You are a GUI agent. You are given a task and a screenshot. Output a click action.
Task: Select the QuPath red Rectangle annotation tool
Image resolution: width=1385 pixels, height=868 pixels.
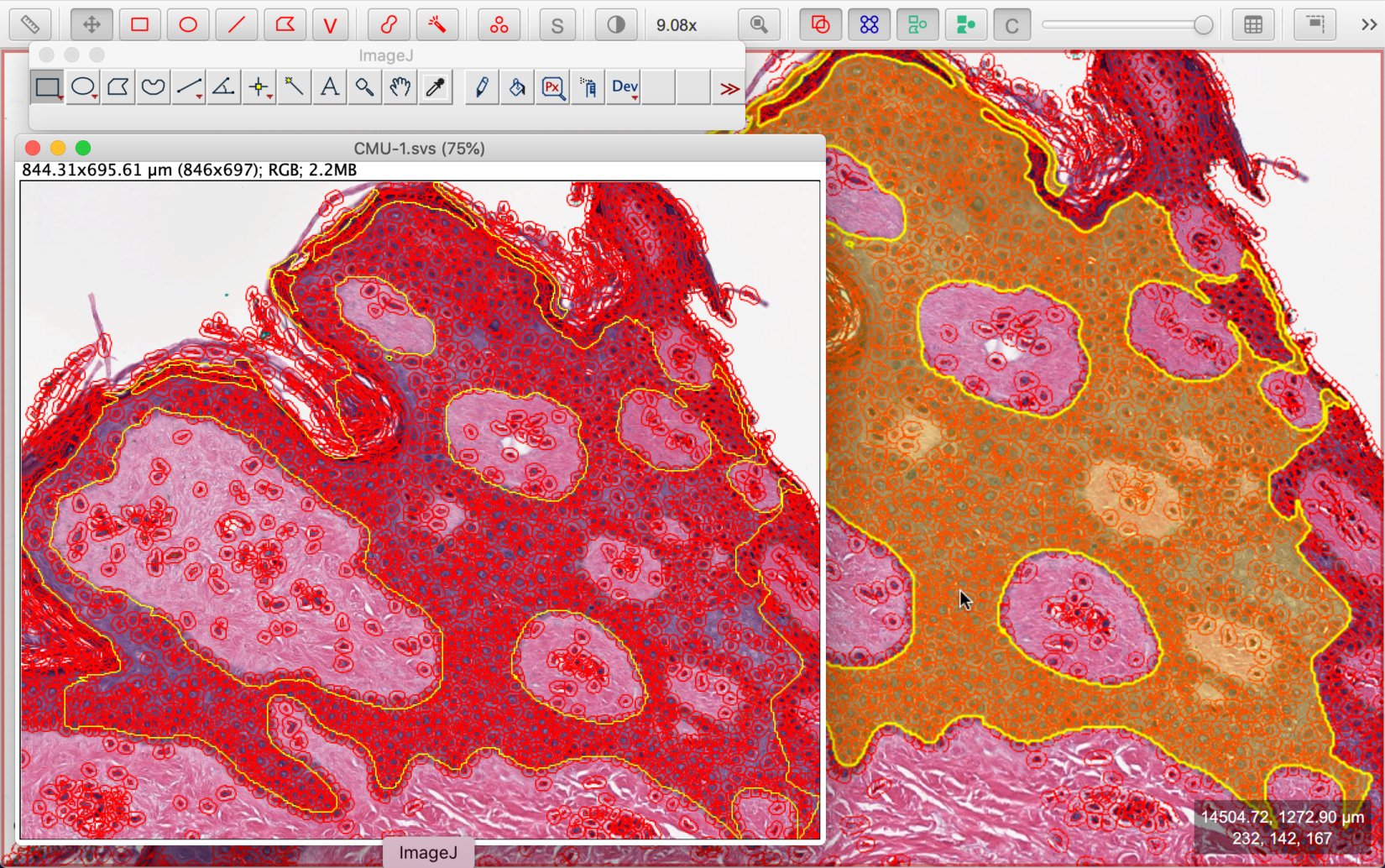click(x=139, y=24)
